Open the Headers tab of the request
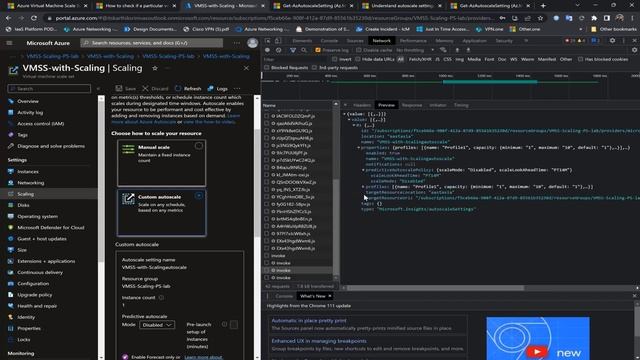The image size is (640, 360). [362, 105]
